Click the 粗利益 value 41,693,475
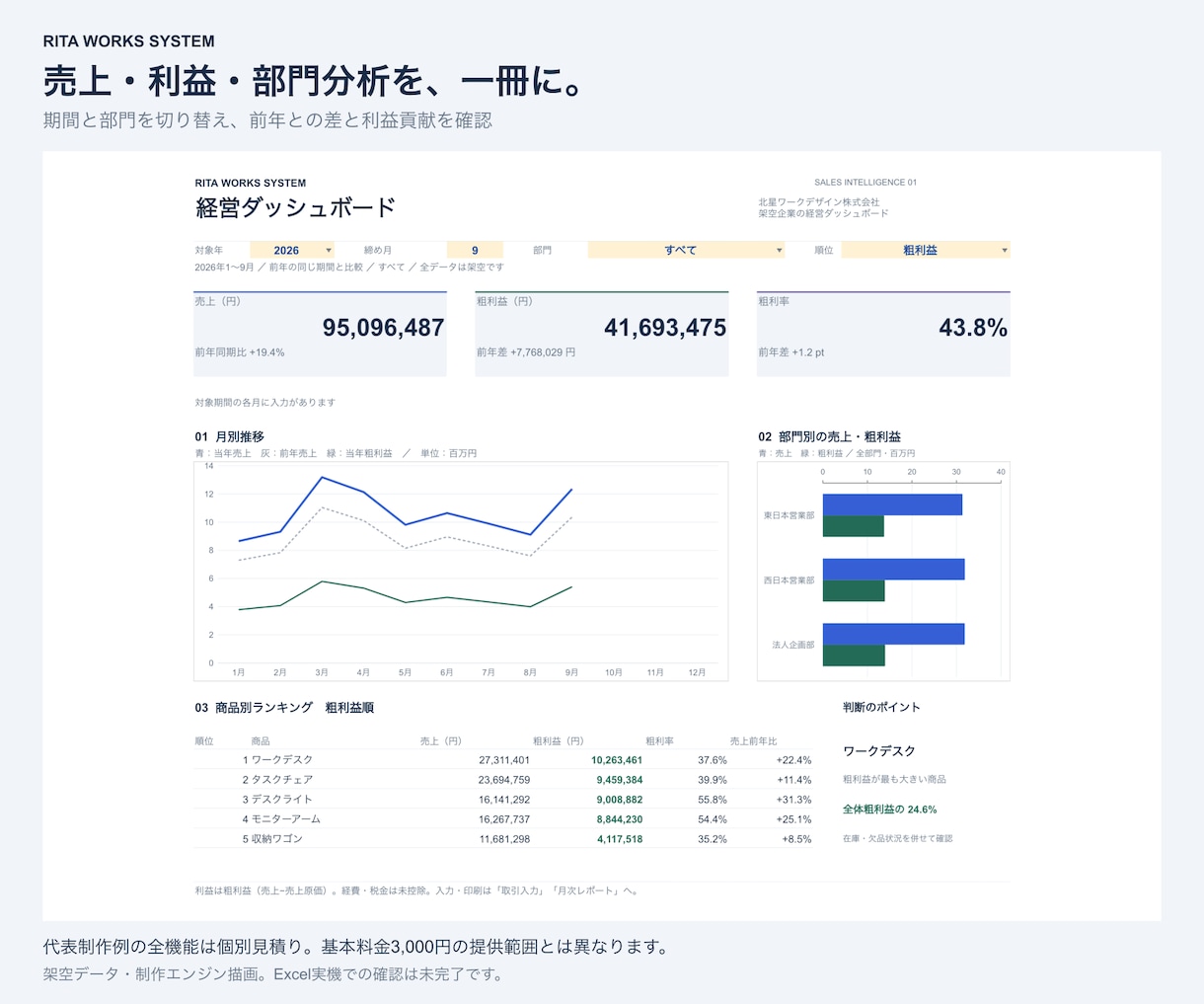Image resolution: width=1204 pixels, height=1004 pixels. [665, 328]
